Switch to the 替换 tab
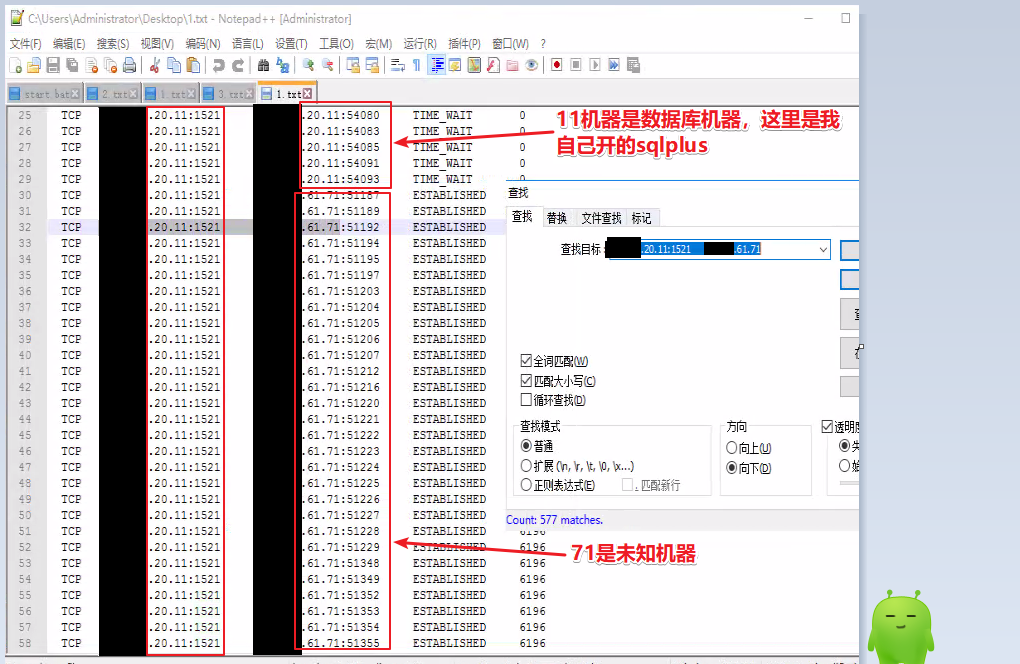Screen dimensions: 1020x664 [x=556, y=218]
